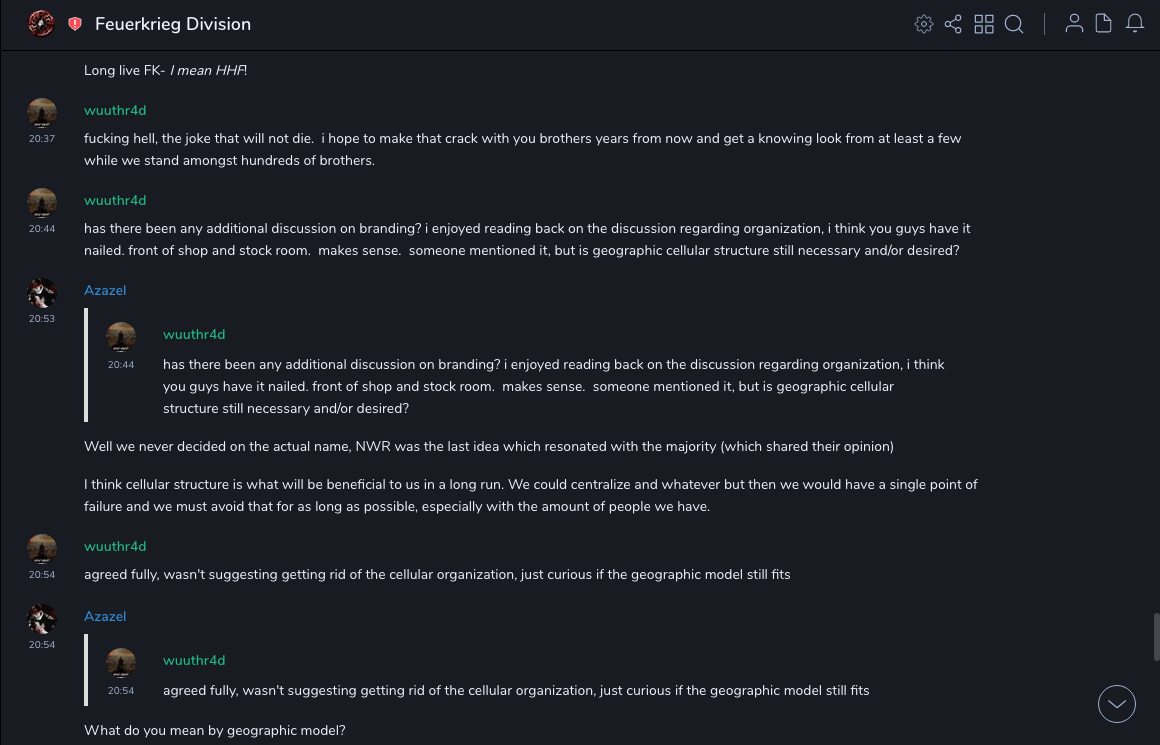Click the share icon in header

point(953,24)
